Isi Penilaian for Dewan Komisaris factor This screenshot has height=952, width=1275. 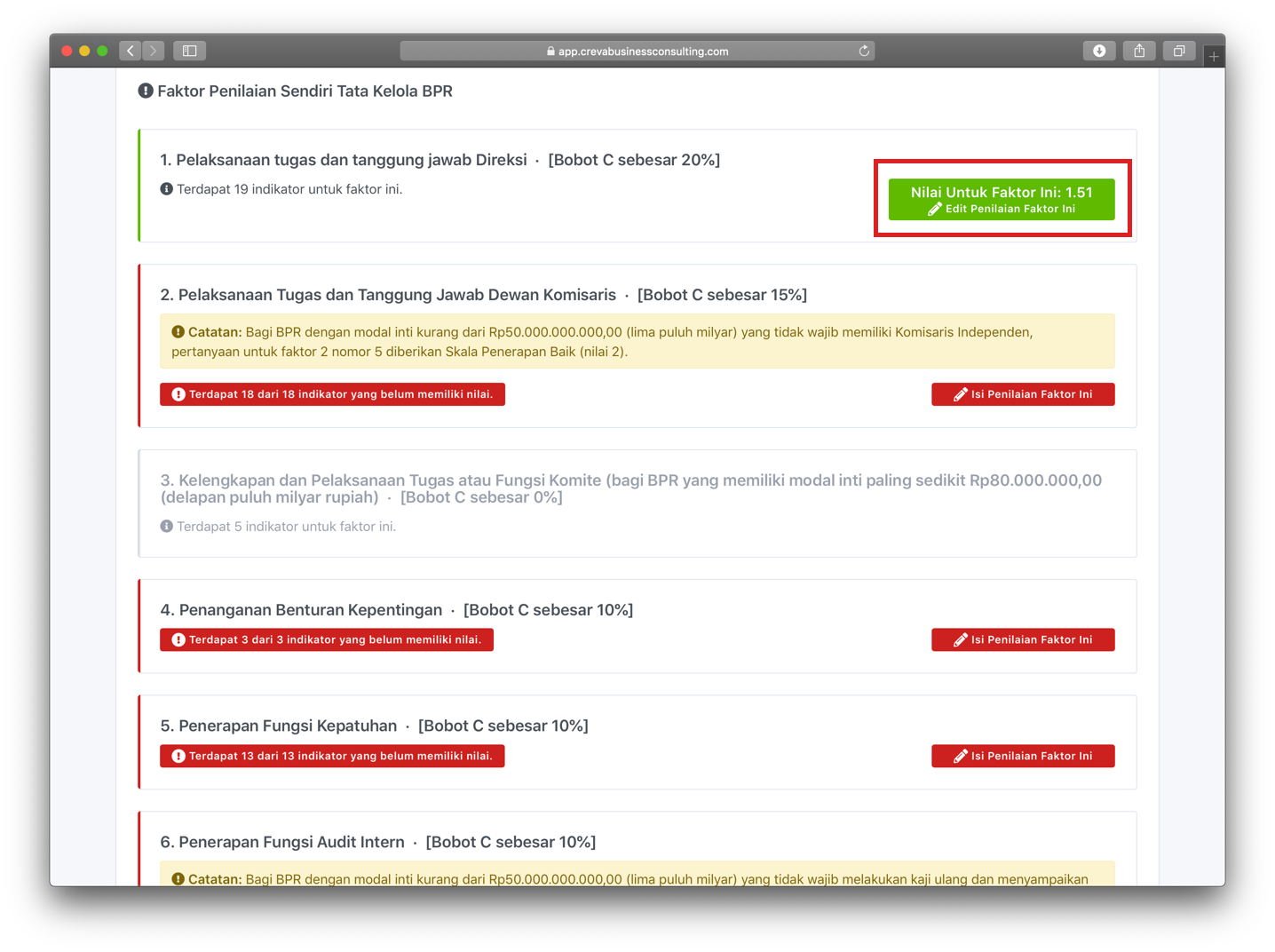1023,394
